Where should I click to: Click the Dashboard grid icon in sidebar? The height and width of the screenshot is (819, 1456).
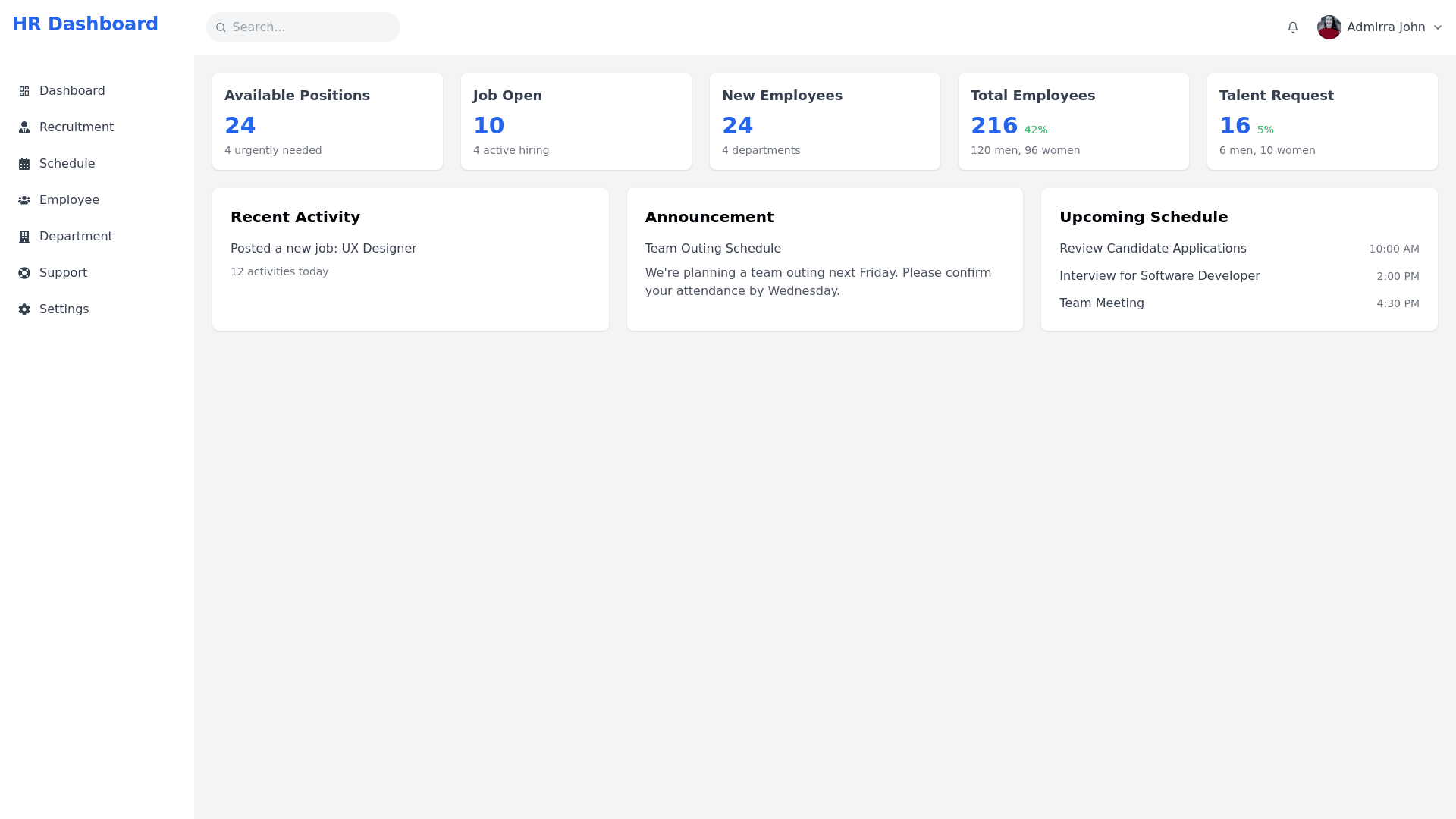24,91
